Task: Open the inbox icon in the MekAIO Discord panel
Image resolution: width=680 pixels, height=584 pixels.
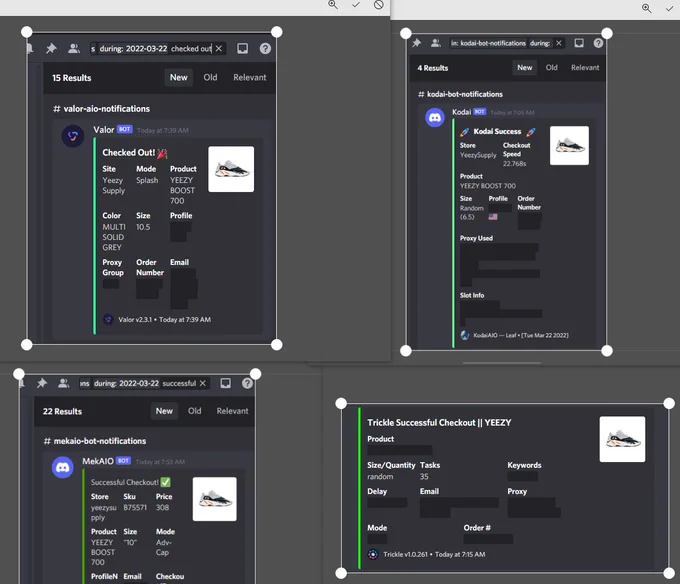Action: tap(226, 383)
